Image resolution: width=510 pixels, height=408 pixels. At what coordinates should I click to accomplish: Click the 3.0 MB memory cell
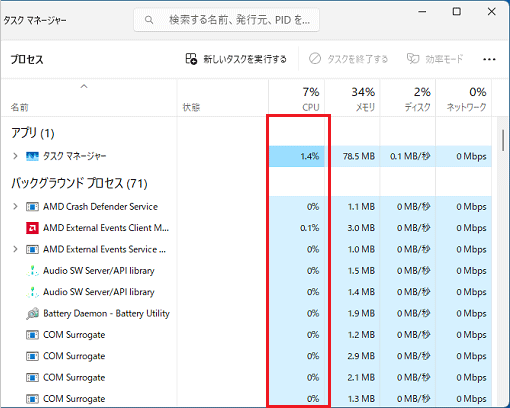(x=352, y=228)
